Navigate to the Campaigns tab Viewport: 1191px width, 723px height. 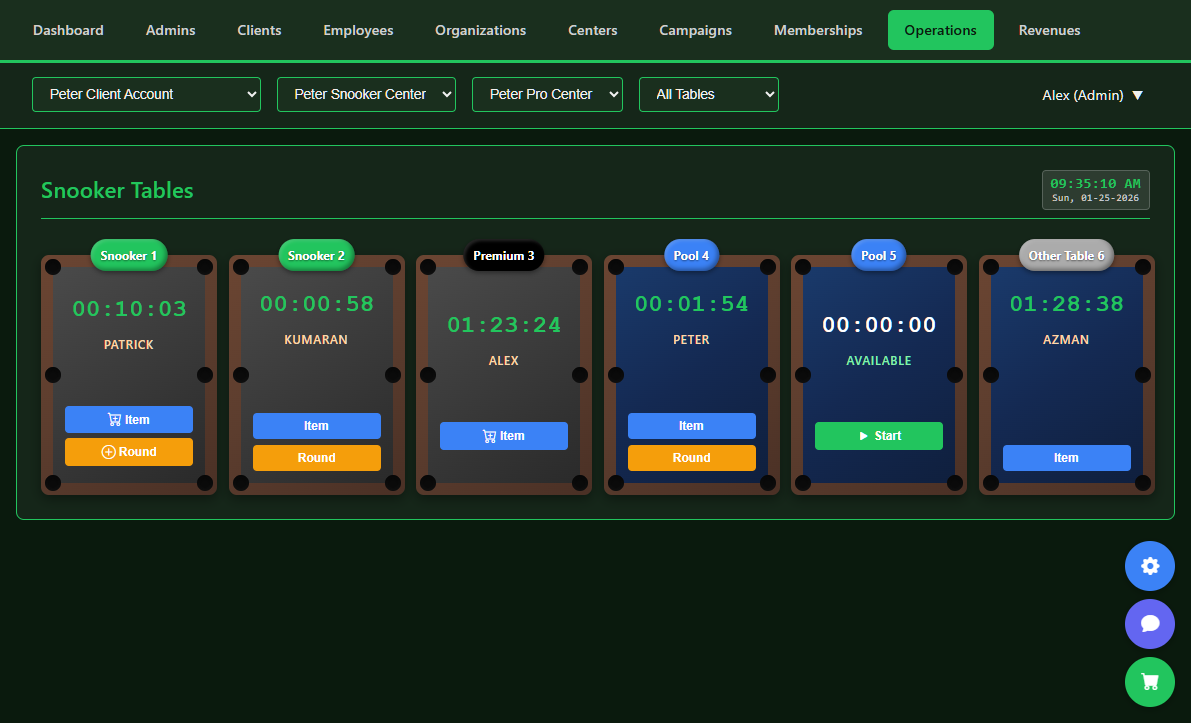695,30
